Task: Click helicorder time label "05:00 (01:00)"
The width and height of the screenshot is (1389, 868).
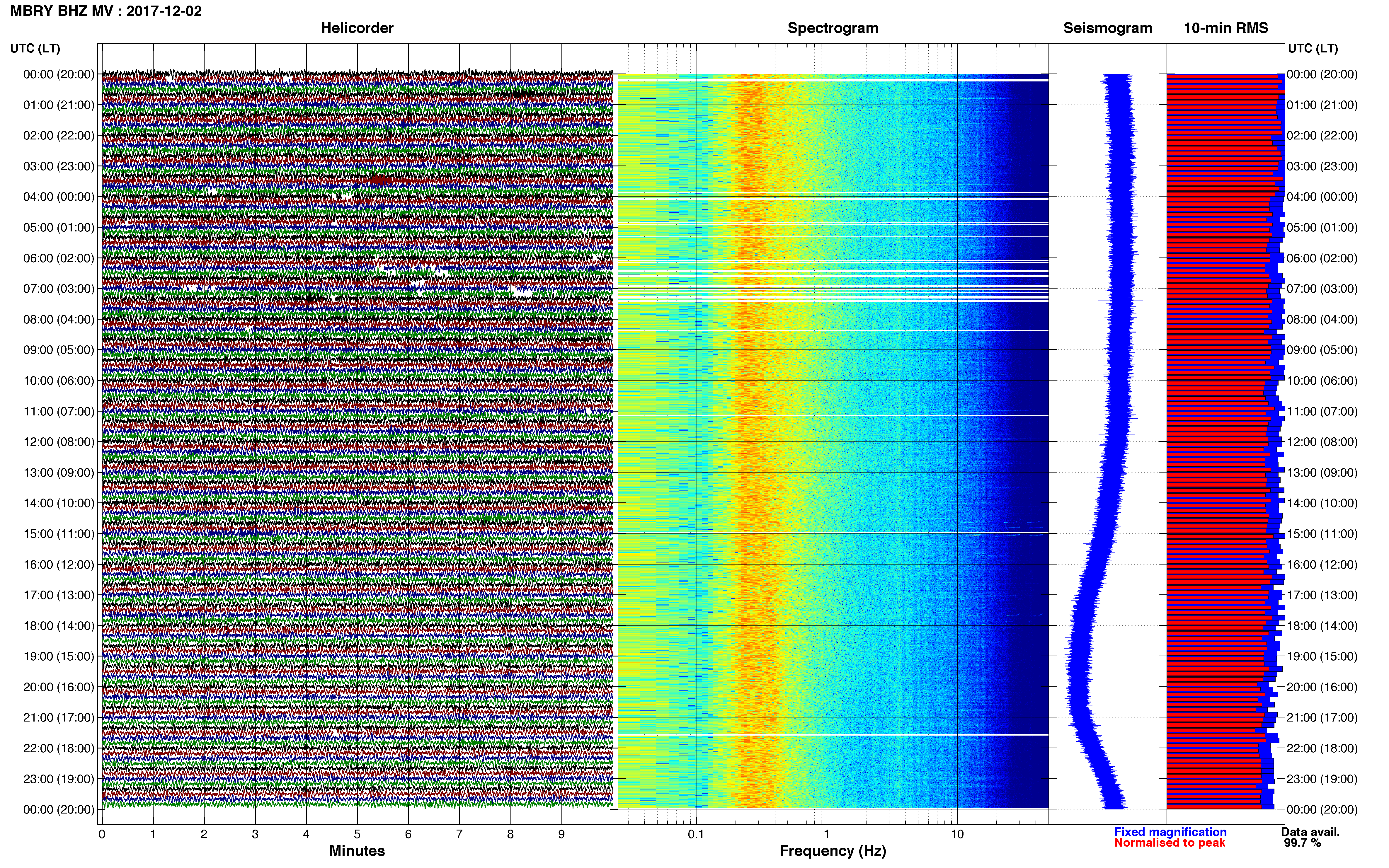Action: coord(59,227)
